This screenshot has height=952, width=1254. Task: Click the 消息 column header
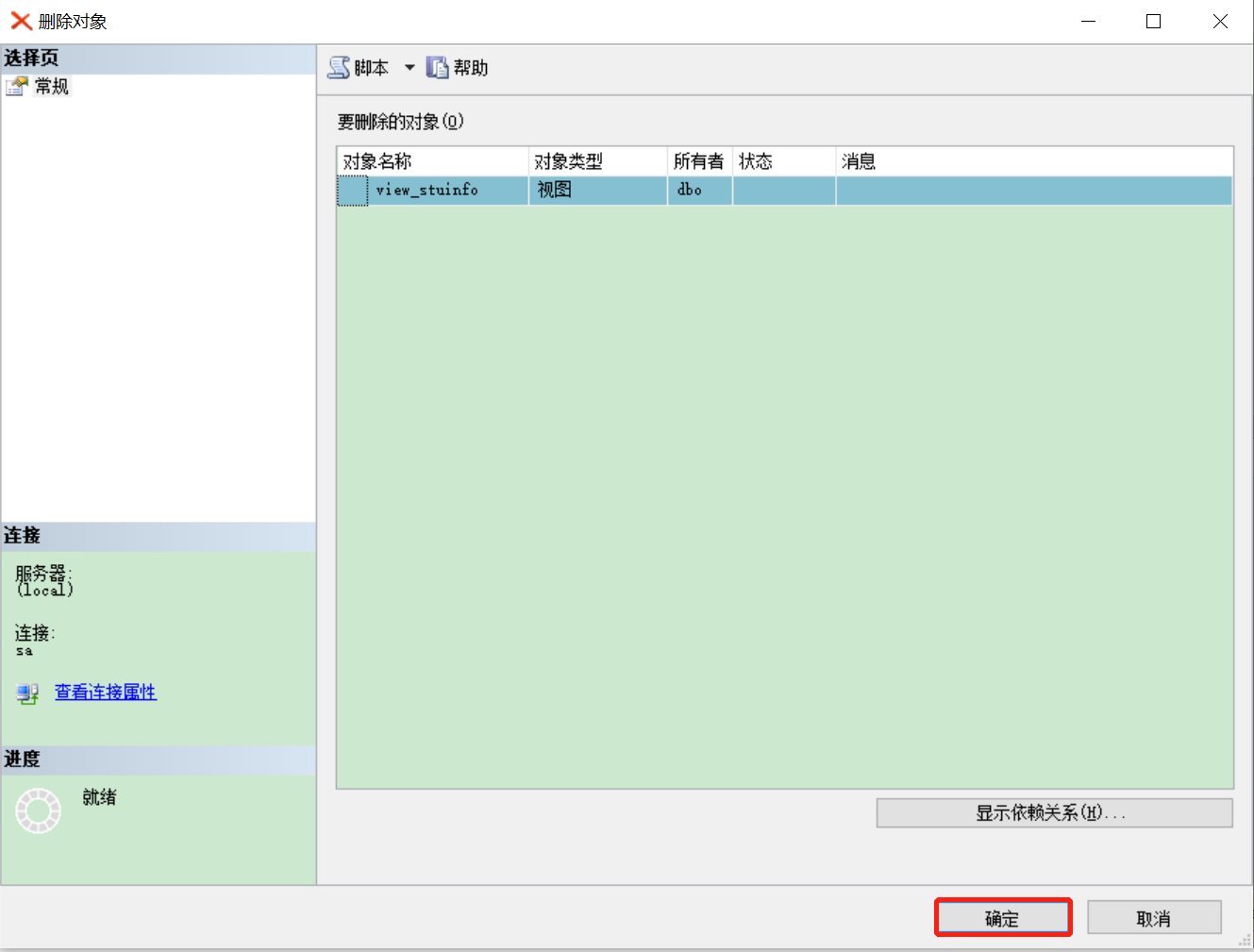(1034, 161)
